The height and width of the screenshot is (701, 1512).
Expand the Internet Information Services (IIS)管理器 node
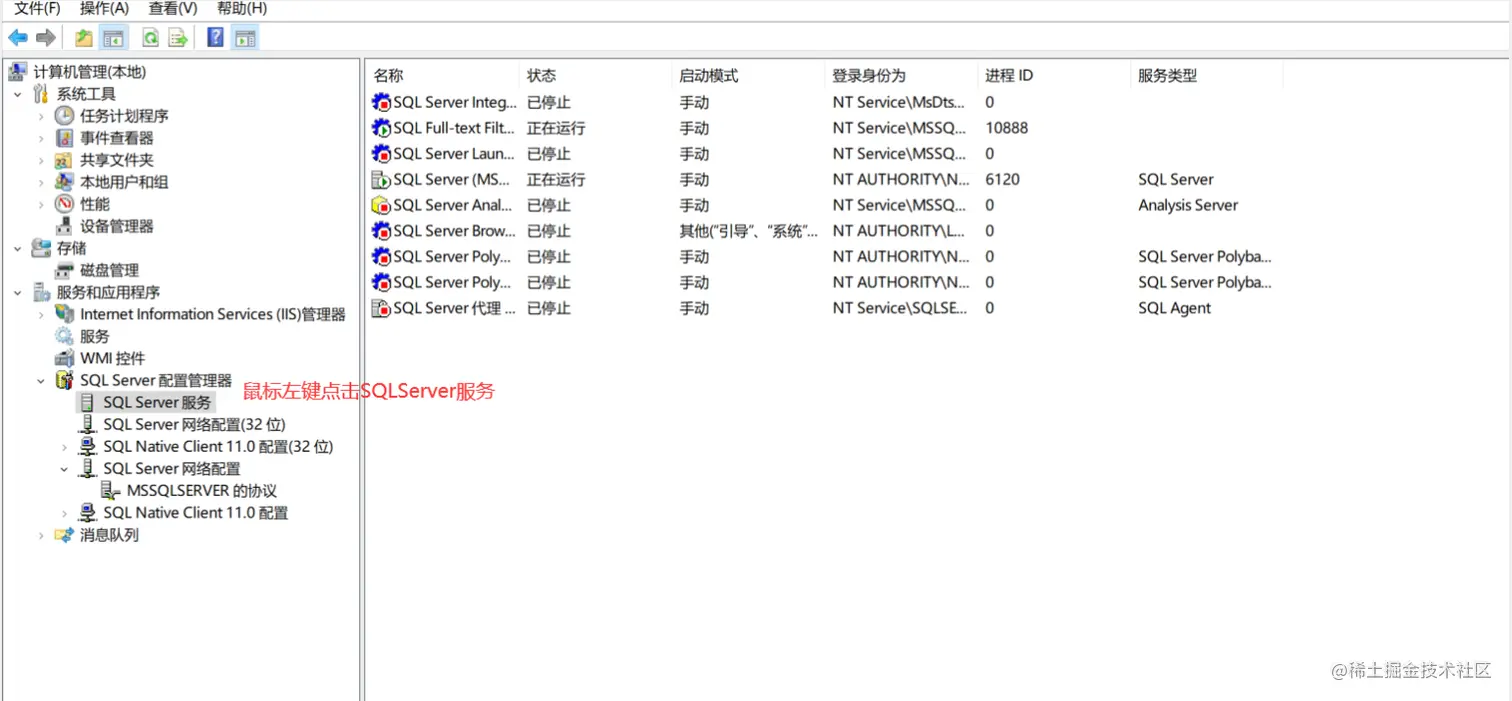click(41, 314)
